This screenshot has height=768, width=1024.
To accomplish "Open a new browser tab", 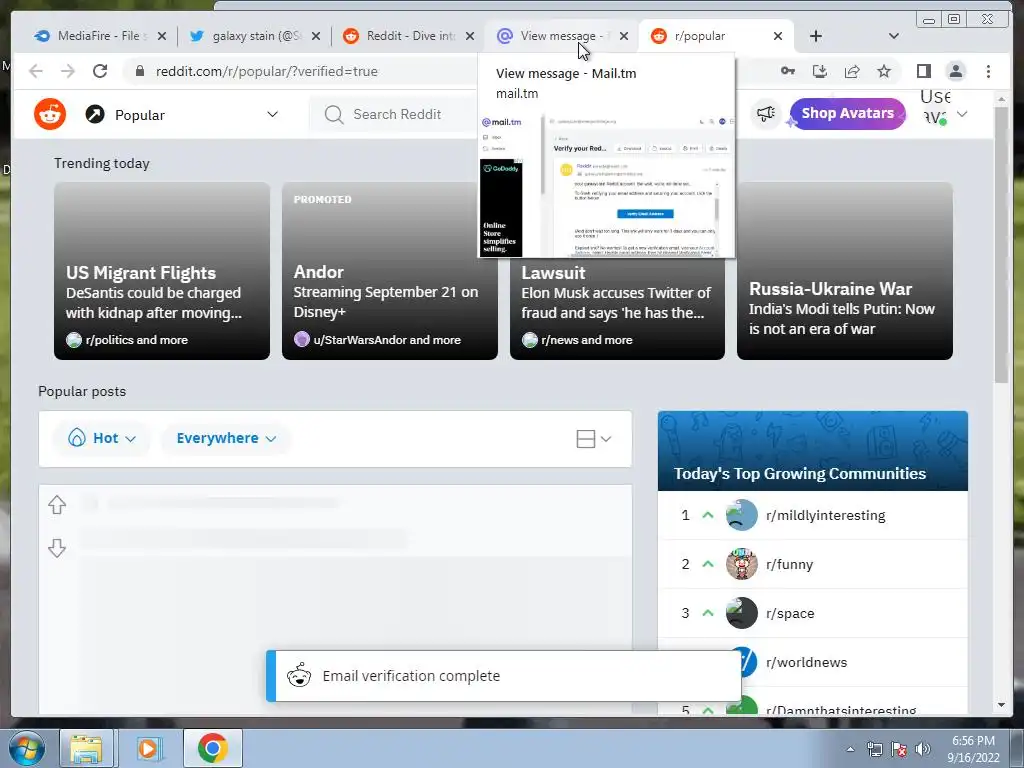I will (816, 36).
